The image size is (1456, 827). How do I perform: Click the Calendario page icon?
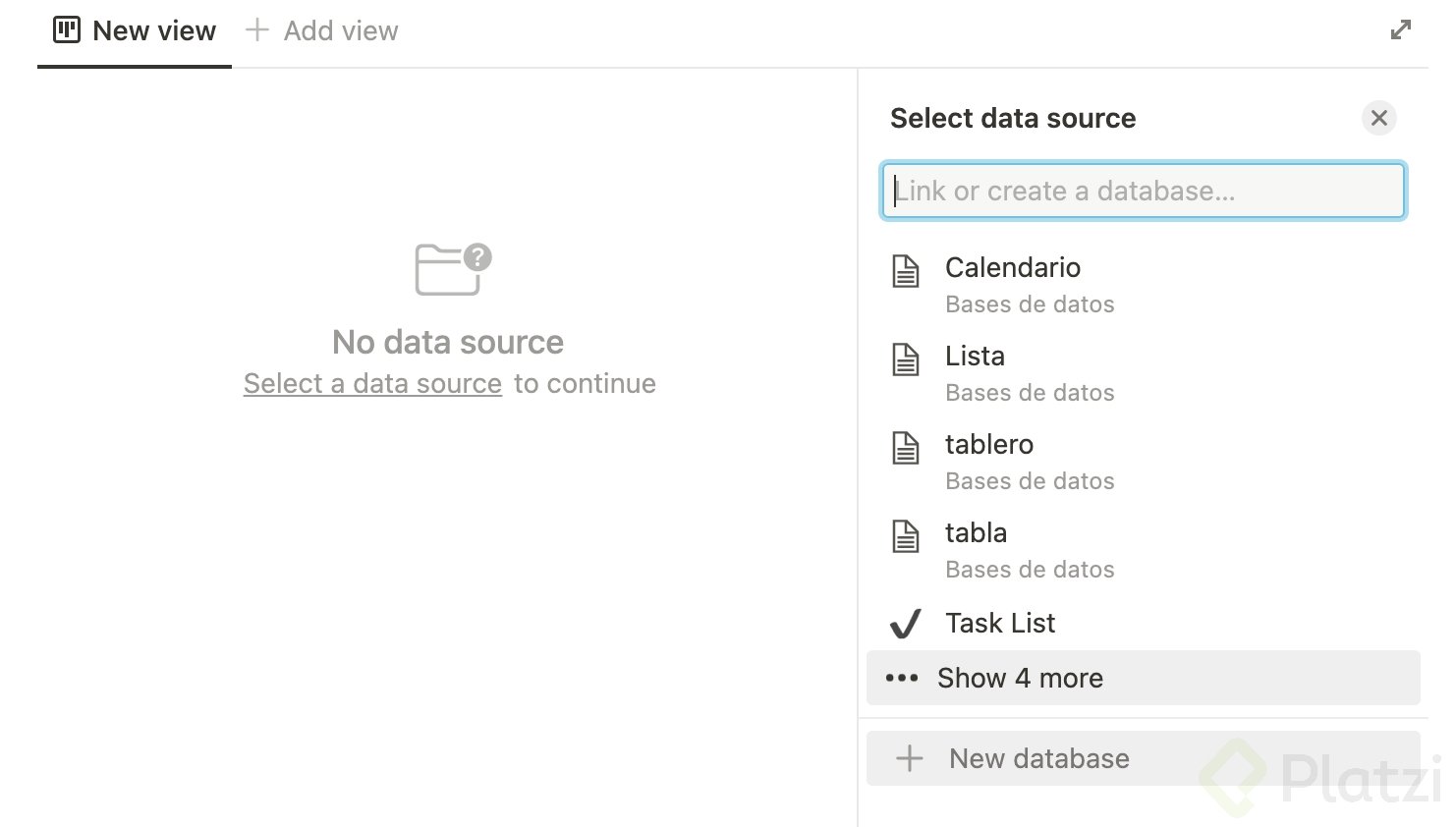point(906,271)
